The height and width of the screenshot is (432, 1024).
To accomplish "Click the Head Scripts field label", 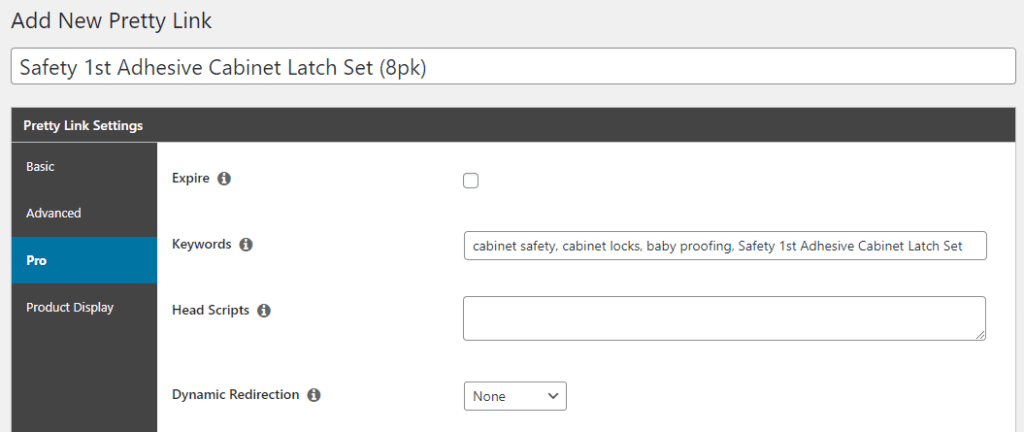I will [211, 311].
